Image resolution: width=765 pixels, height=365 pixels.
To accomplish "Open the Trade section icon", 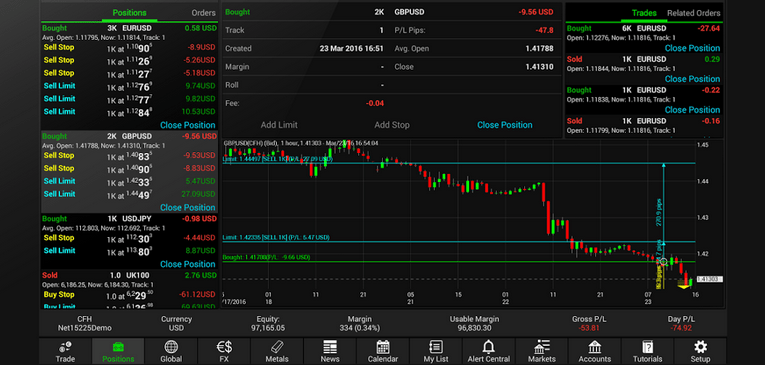I will (x=65, y=347).
